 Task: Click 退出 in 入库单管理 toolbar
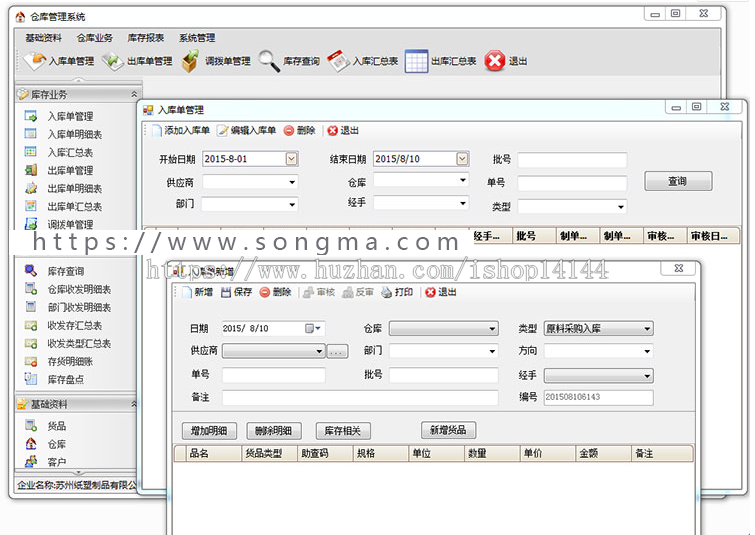(x=343, y=130)
